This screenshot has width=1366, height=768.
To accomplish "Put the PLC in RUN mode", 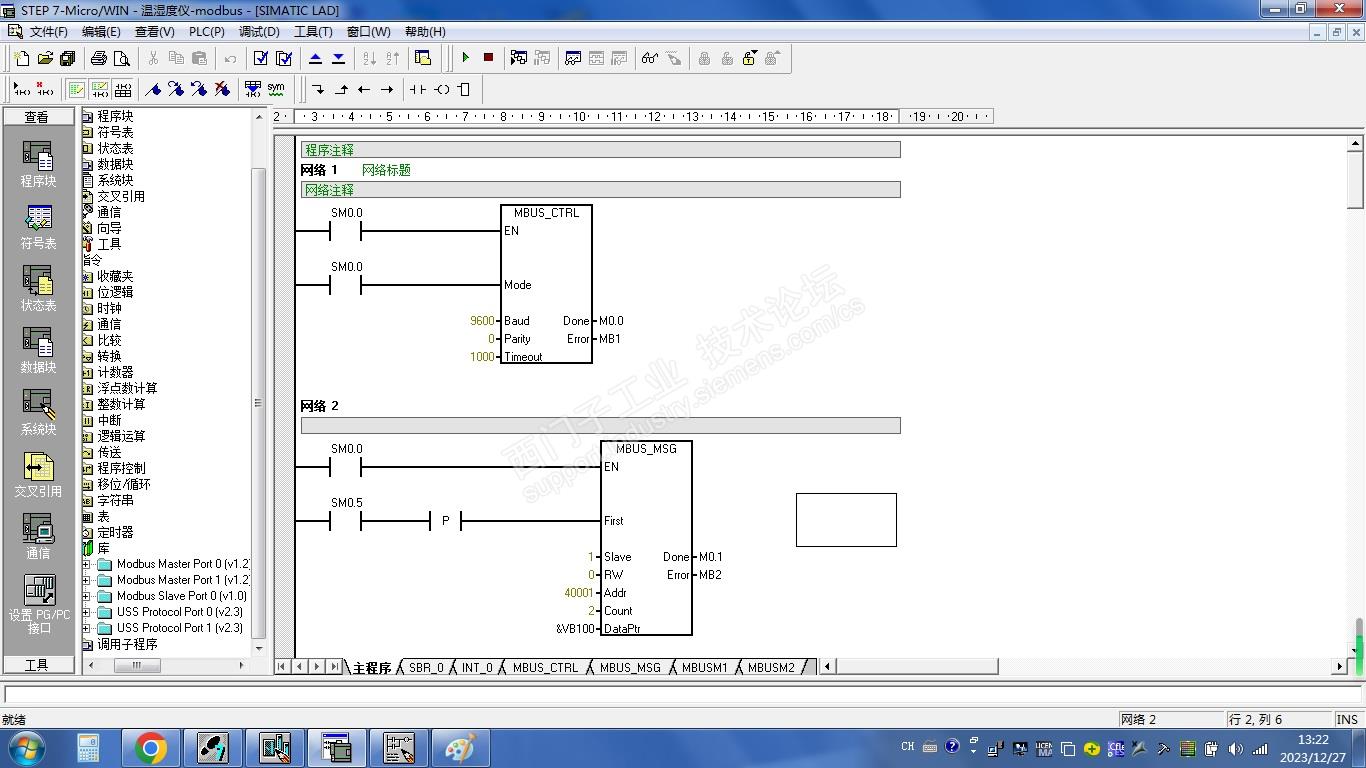I will click(465, 58).
